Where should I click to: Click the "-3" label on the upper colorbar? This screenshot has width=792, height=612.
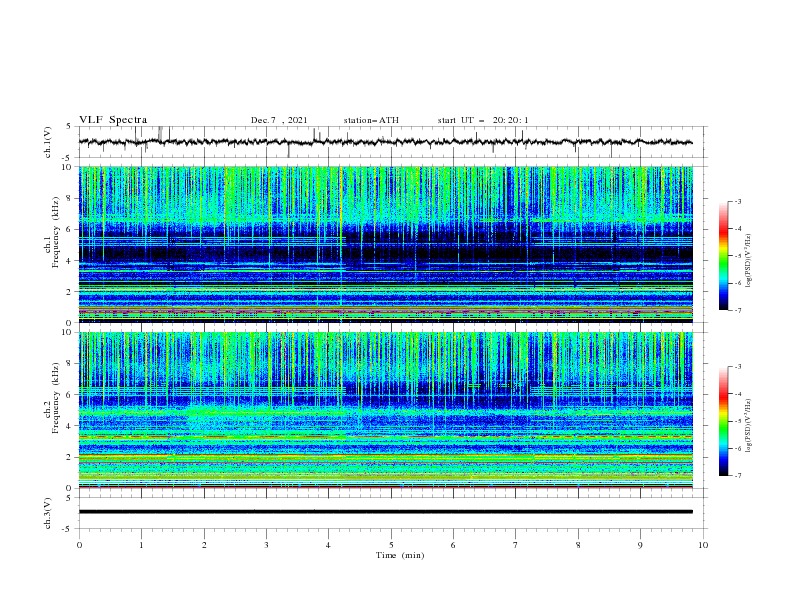[737, 201]
